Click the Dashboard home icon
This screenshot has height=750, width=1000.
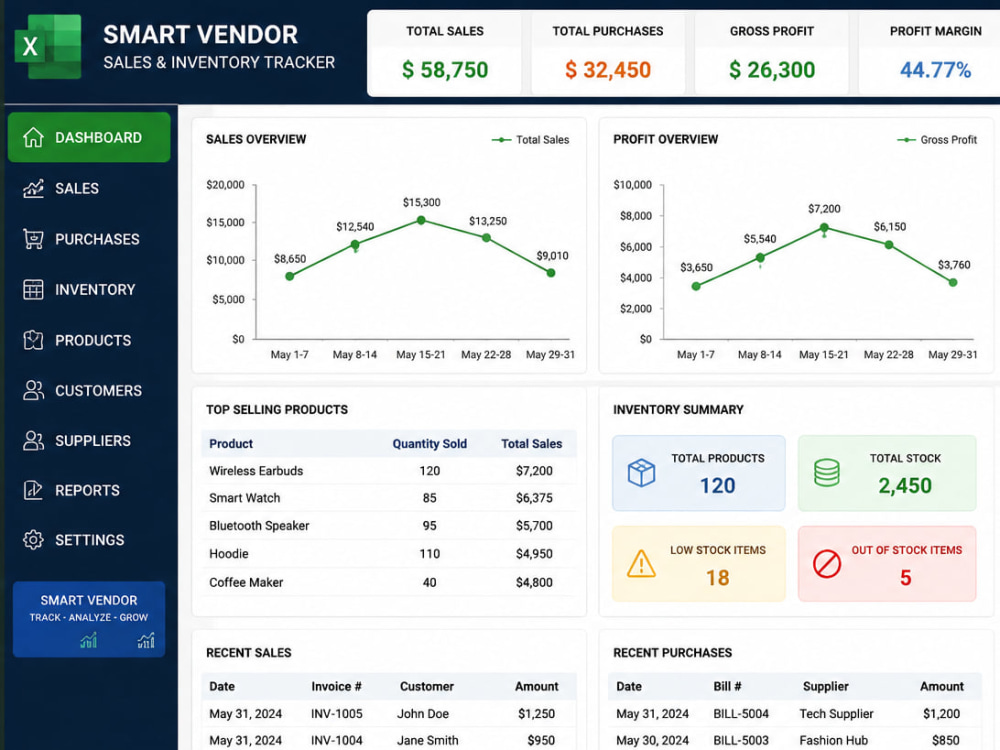[33, 137]
